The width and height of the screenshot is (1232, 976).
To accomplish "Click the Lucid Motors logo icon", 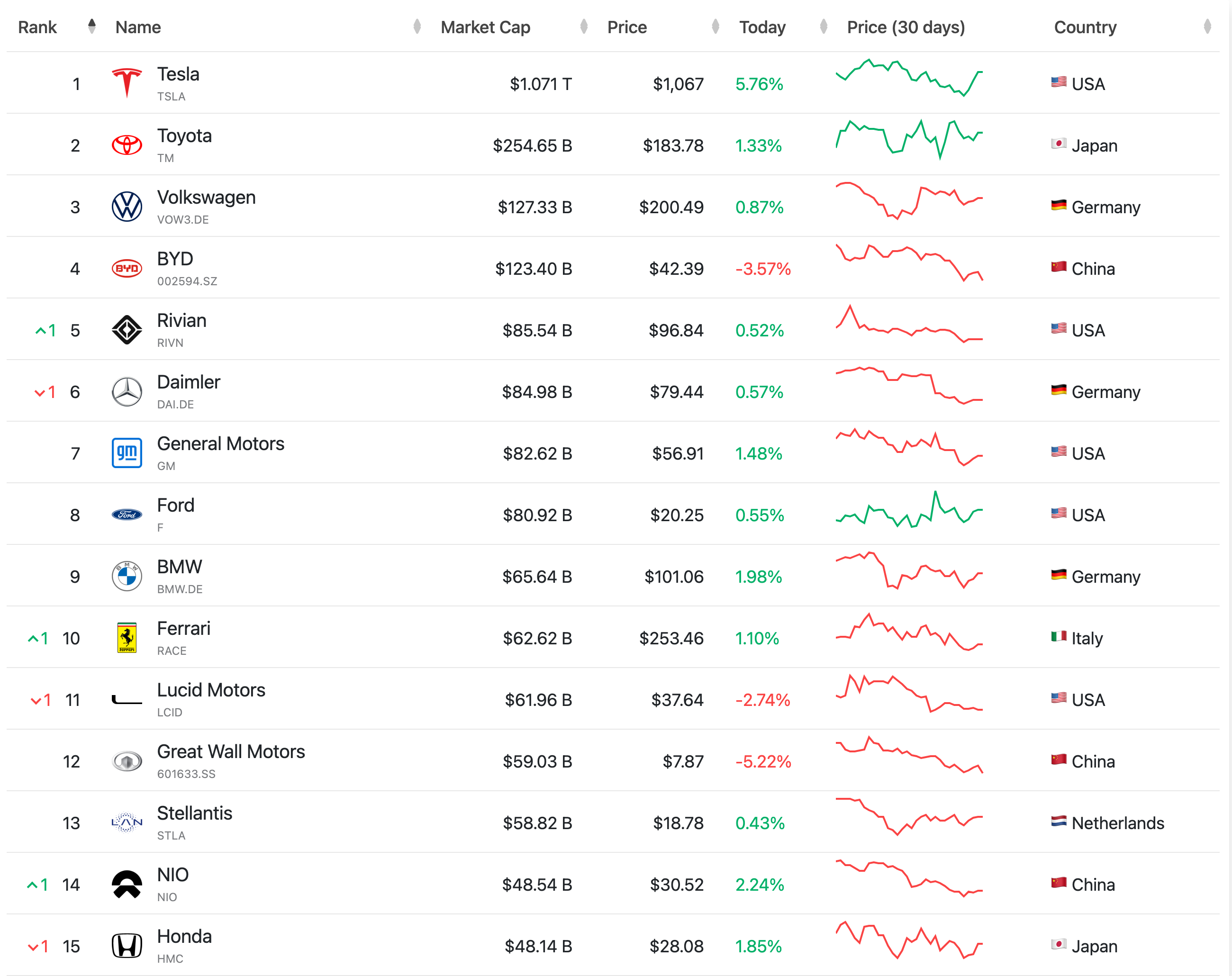I will click(x=127, y=700).
